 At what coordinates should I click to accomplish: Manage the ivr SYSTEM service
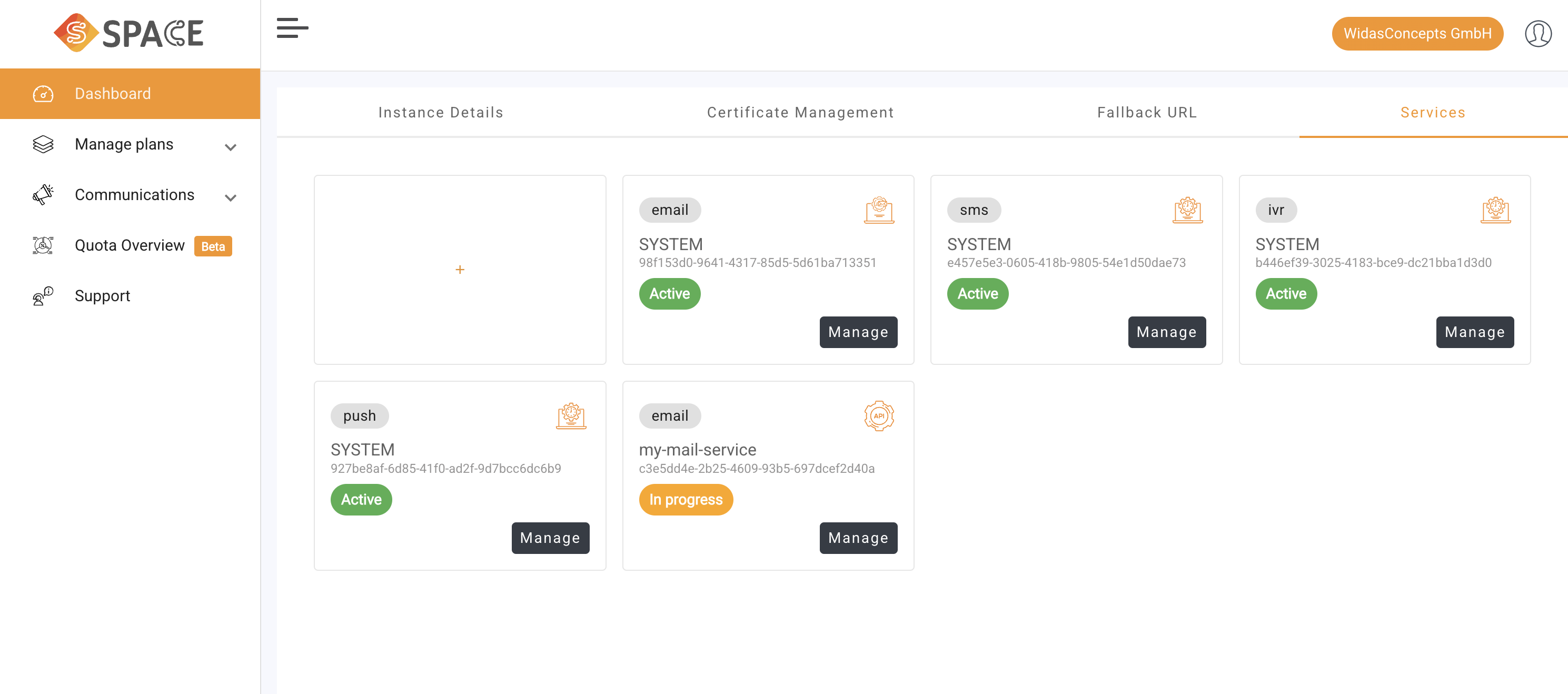click(1474, 332)
